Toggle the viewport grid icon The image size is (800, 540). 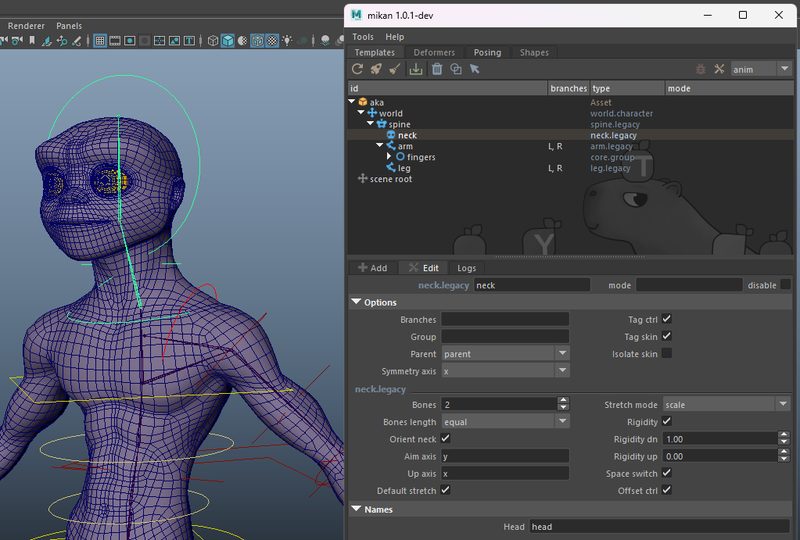click(100, 40)
